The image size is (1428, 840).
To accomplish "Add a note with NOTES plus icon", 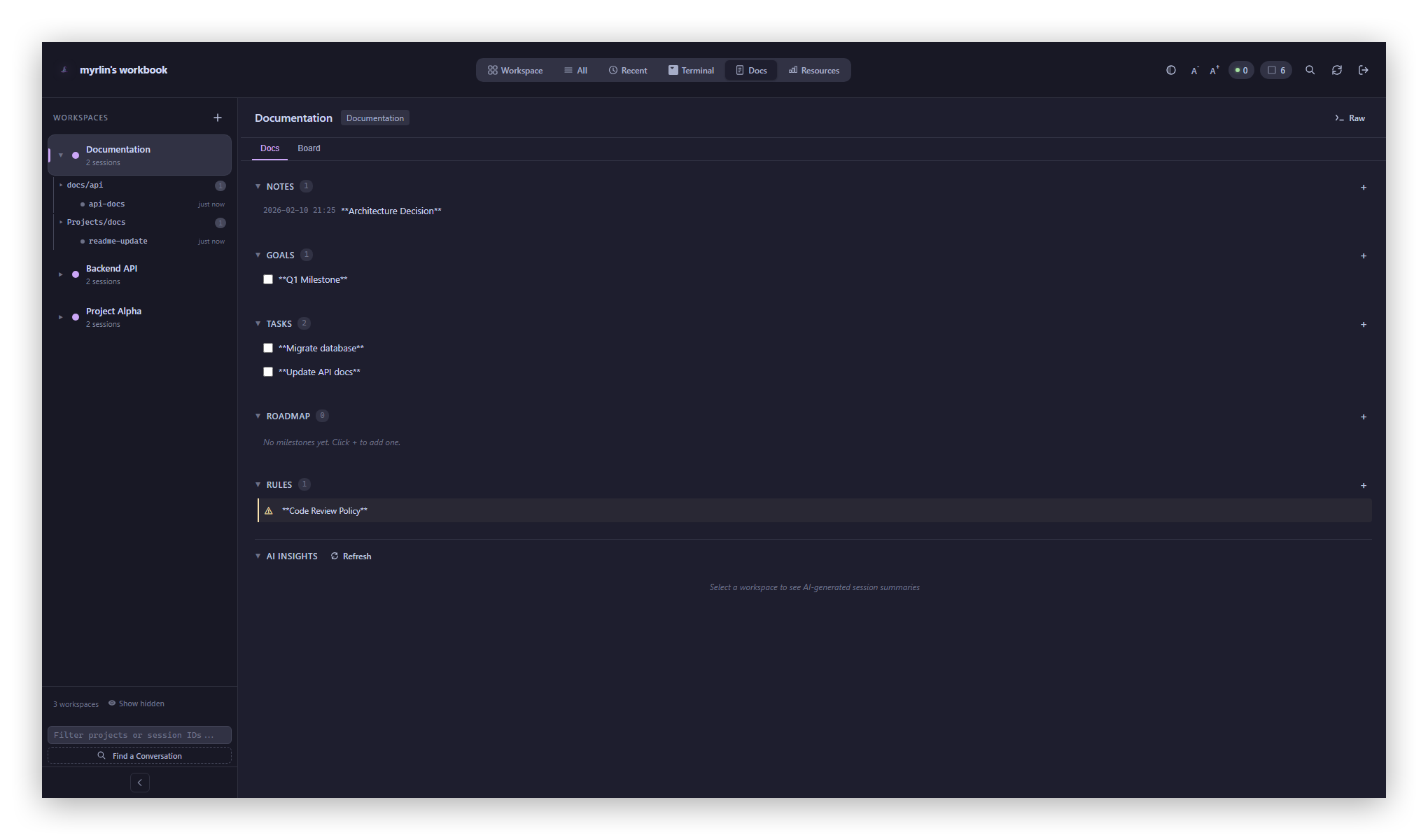I will point(1363,187).
